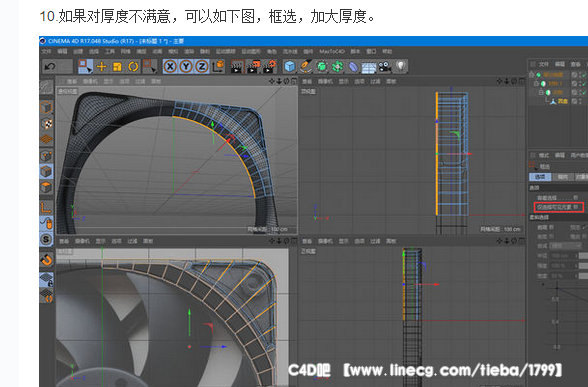The width and height of the screenshot is (588, 387).
Task: Click Render to Picture Viewer icon
Action: click(x=253, y=67)
